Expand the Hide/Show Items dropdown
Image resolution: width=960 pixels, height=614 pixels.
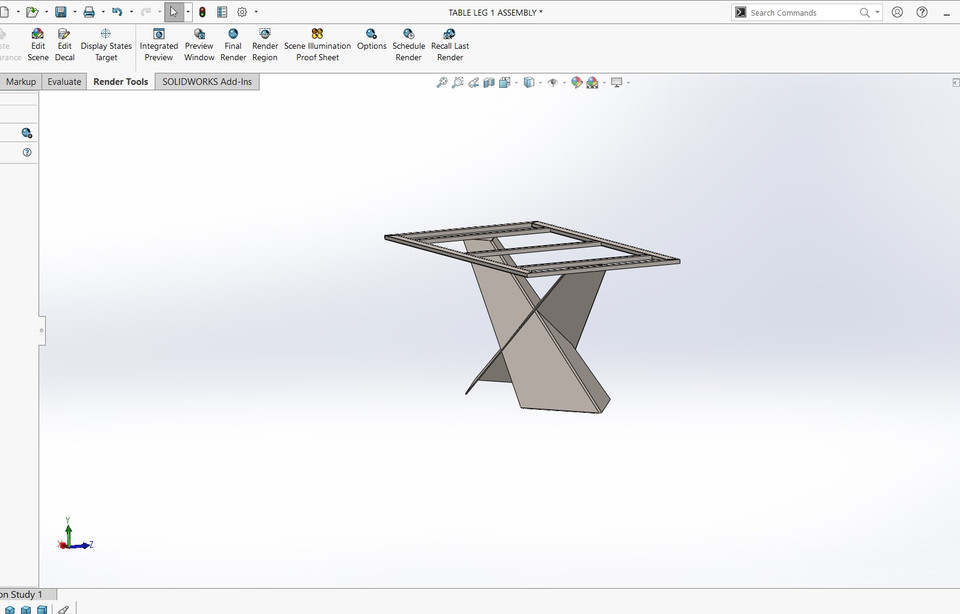pos(565,82)
